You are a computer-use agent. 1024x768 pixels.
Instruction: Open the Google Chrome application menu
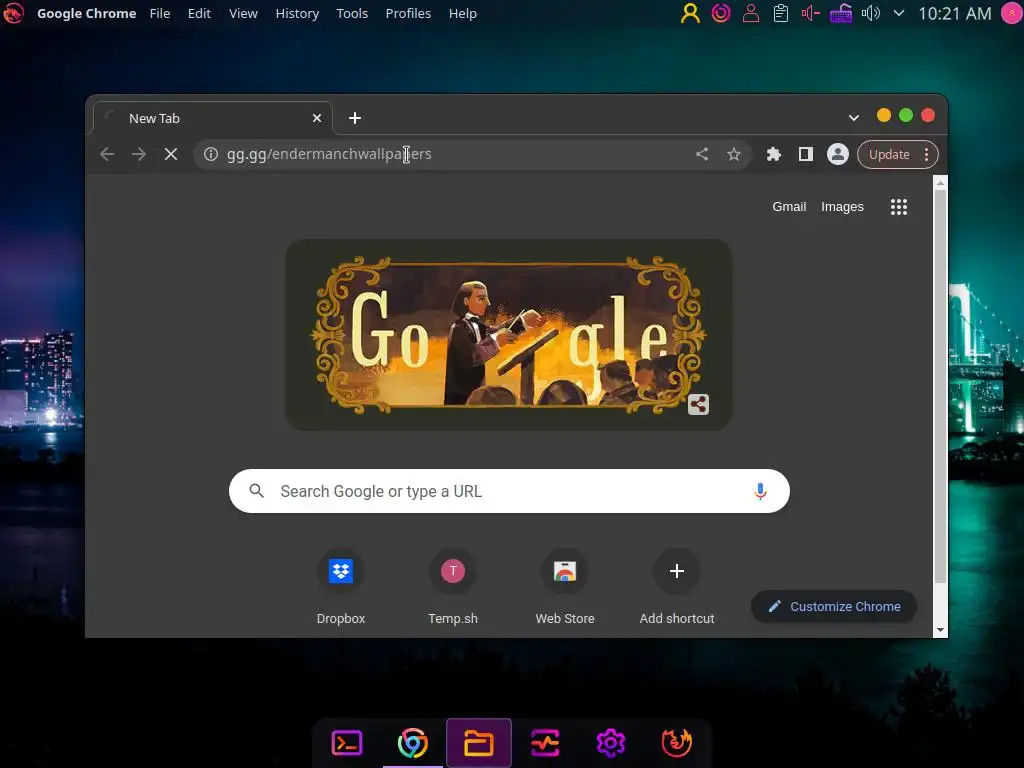pos(86,13)
